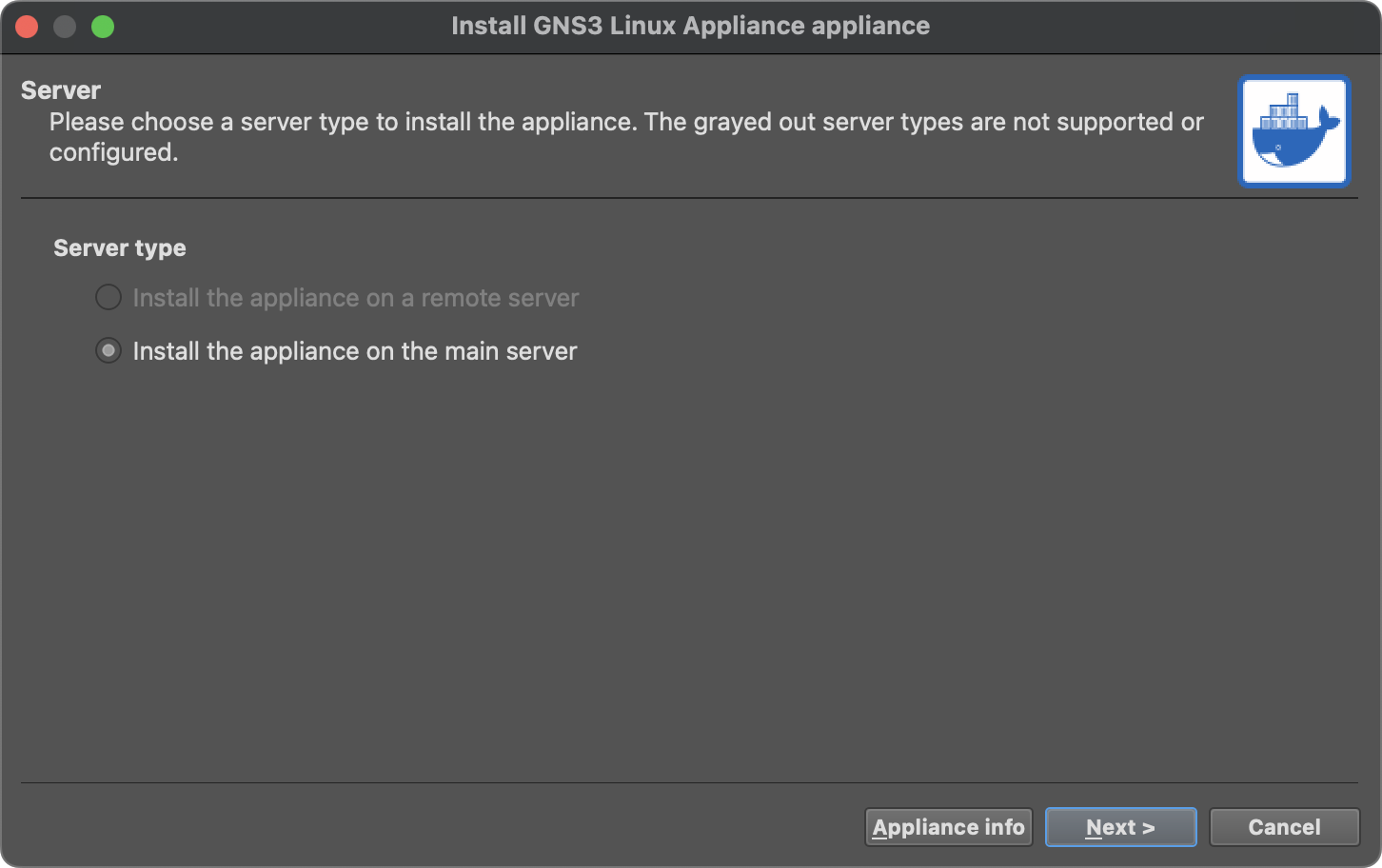
Task: Click the server type description text
Action: 626,123
